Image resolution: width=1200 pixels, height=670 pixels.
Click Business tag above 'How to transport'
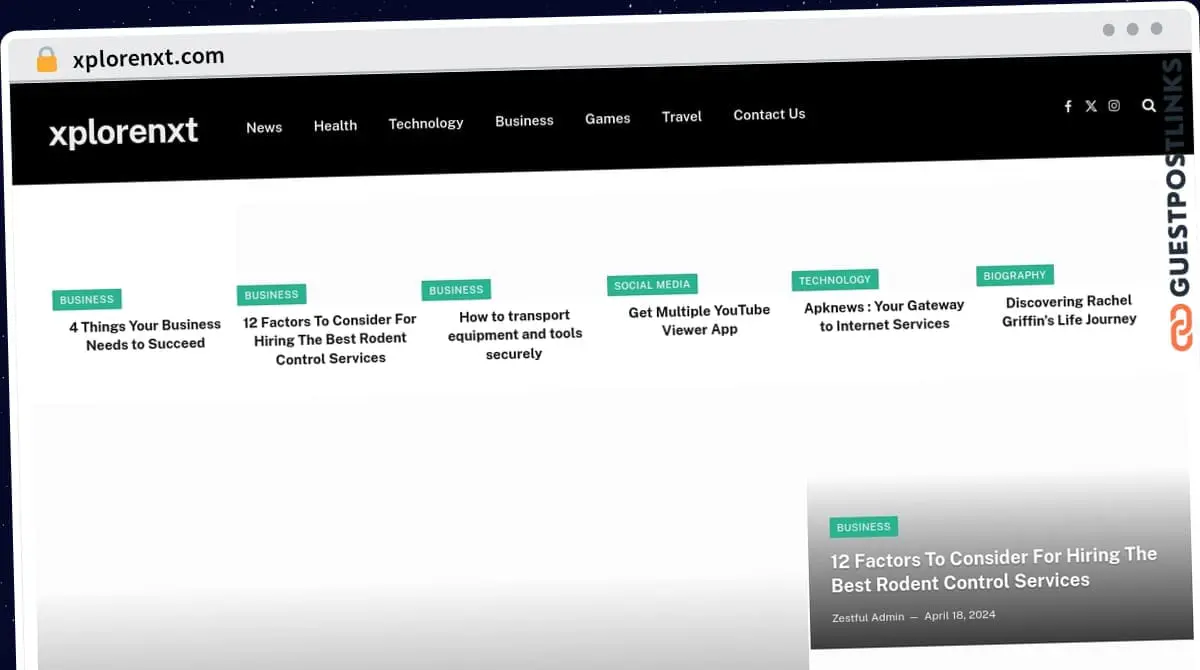coord(456,290)
